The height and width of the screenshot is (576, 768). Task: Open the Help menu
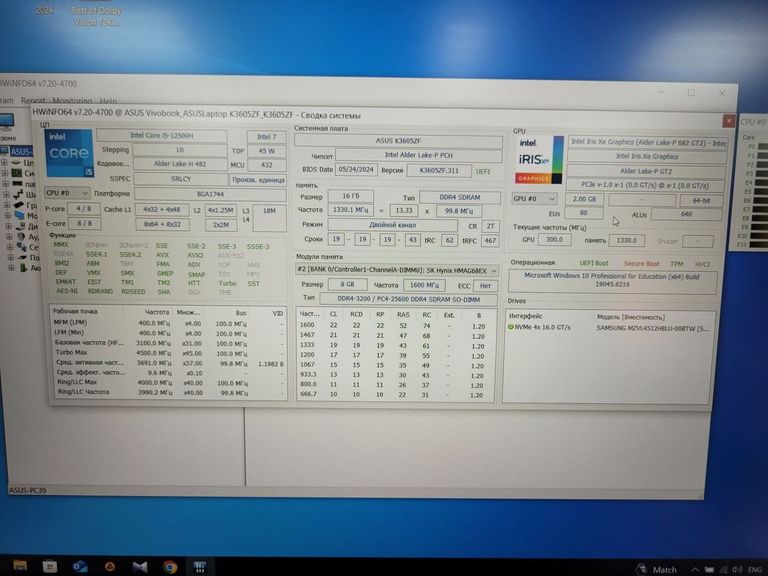pyautogui.click(x=108, y=101)
